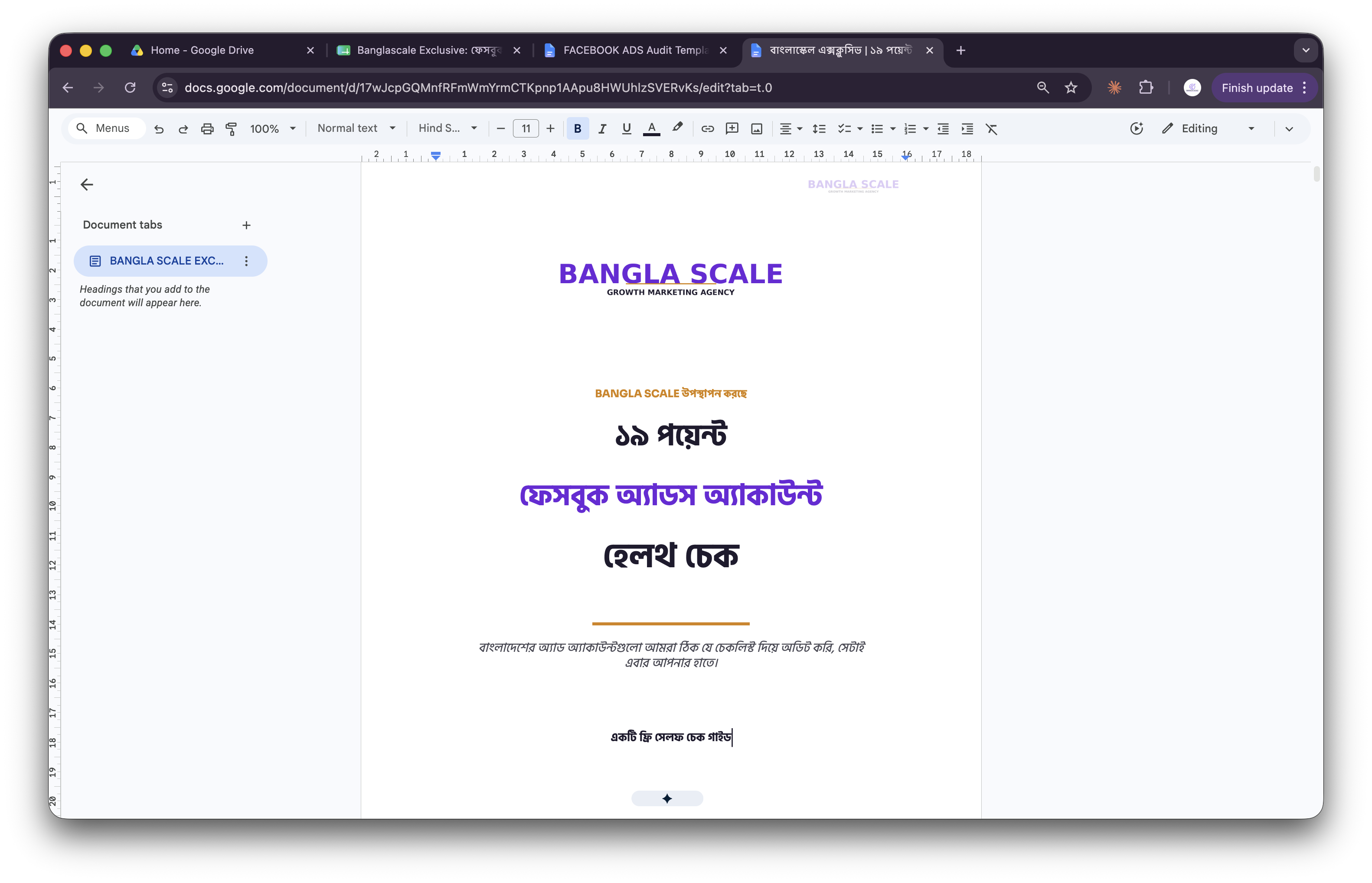
Task: Print the document using printer icon
Action: point(207,128)
